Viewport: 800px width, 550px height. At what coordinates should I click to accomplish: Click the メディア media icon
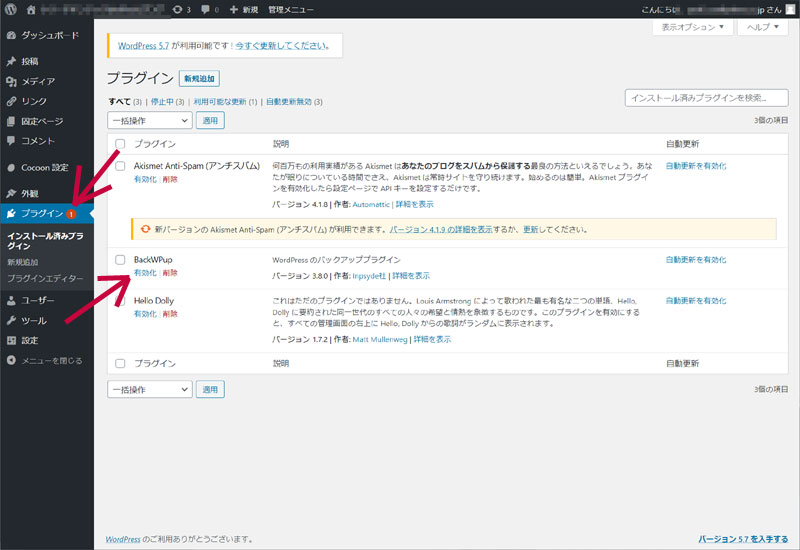11,81
